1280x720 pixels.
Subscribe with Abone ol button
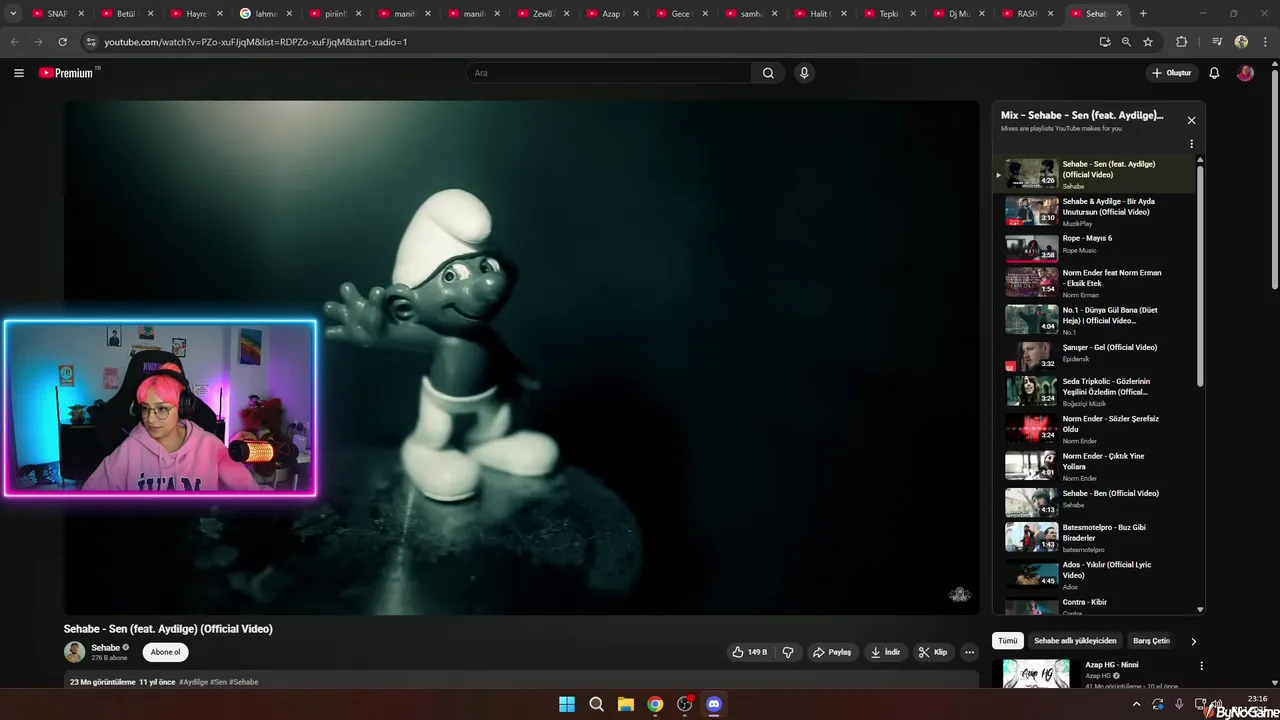tap(165, 652)
